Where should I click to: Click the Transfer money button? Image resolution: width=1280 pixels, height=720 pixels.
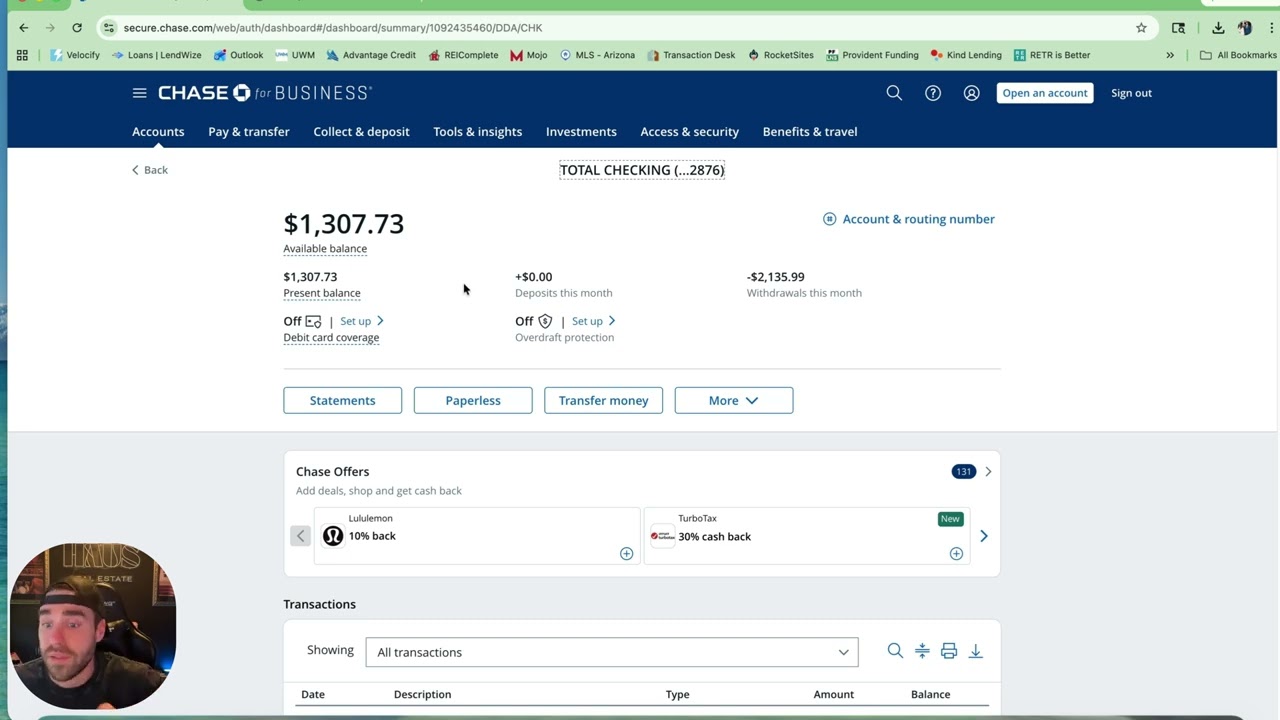pyautogui.click(x=603, y=400)
